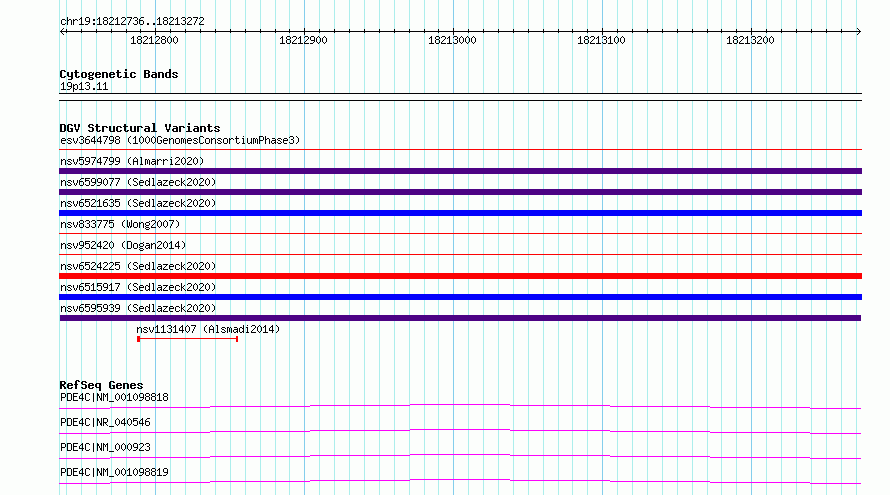Select the Cytogenetic Bands track title
This screenshot has height=495, width=890.
119,74
